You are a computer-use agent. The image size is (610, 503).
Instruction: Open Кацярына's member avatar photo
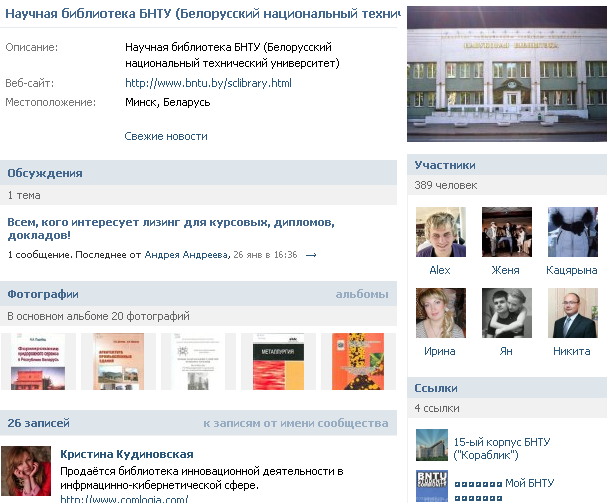(x=573, y=232)
